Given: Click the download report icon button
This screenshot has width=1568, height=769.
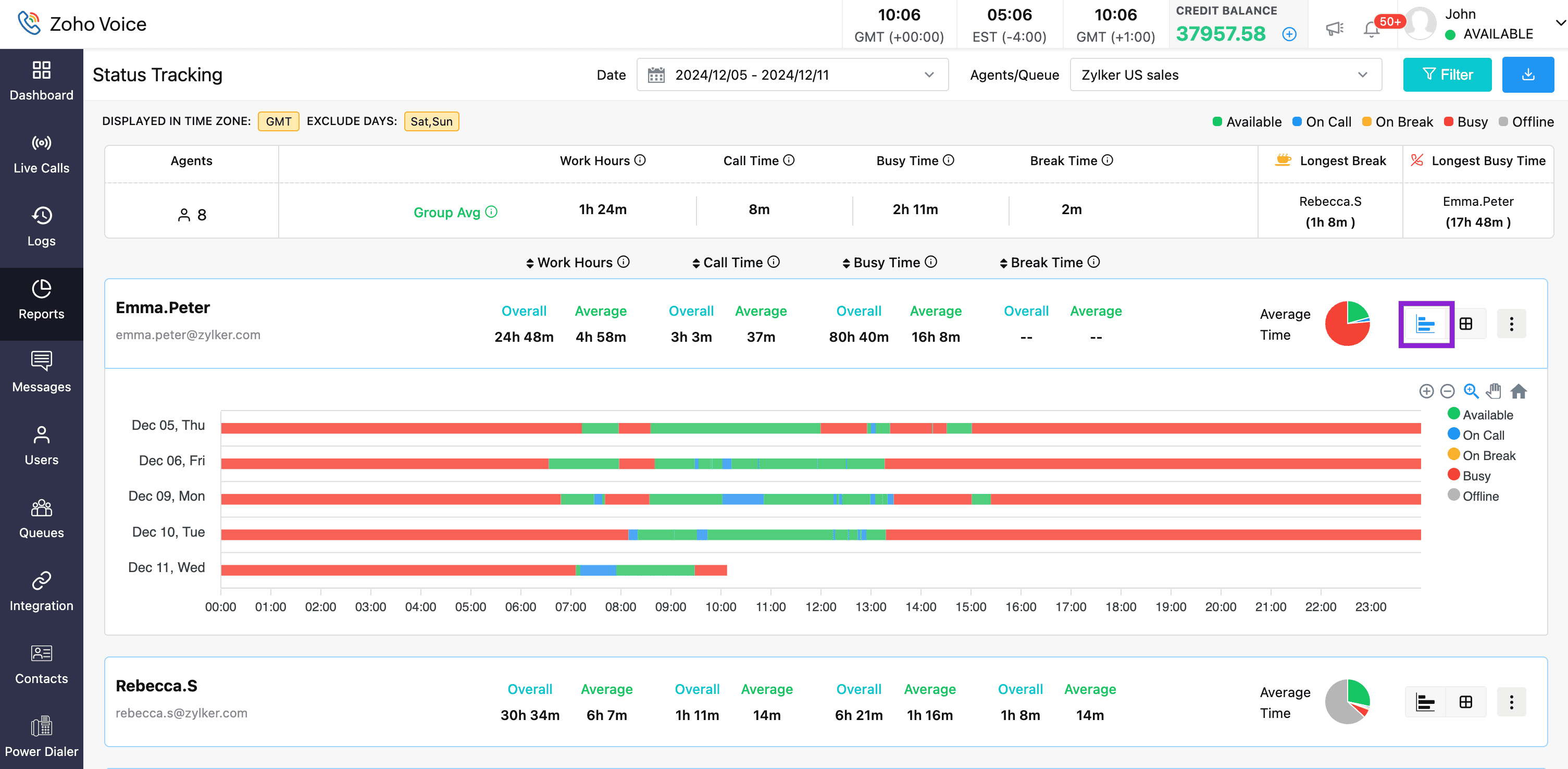Looking at the screenshot, I should 1527,75.
